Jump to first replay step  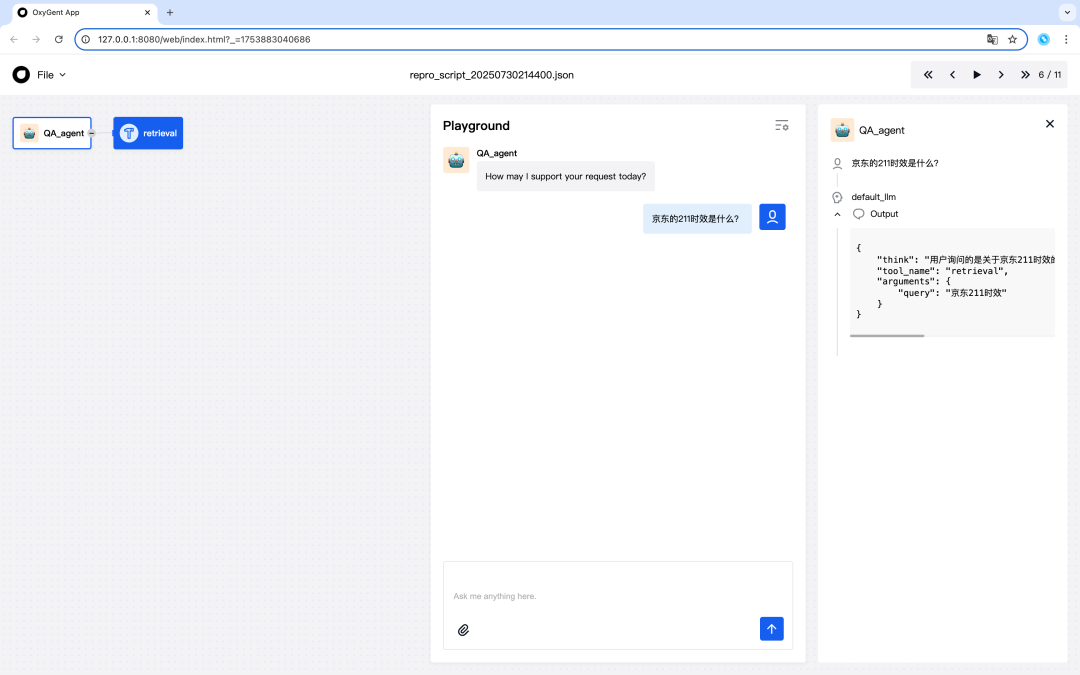tap(928, 74)
